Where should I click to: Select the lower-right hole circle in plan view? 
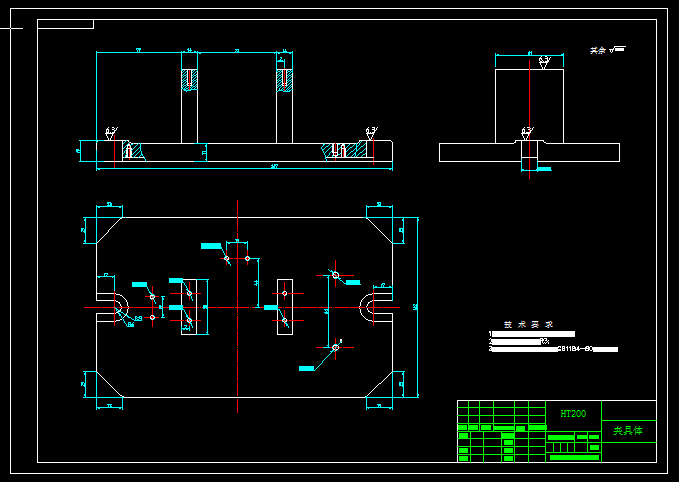click(x=336, y=347)
